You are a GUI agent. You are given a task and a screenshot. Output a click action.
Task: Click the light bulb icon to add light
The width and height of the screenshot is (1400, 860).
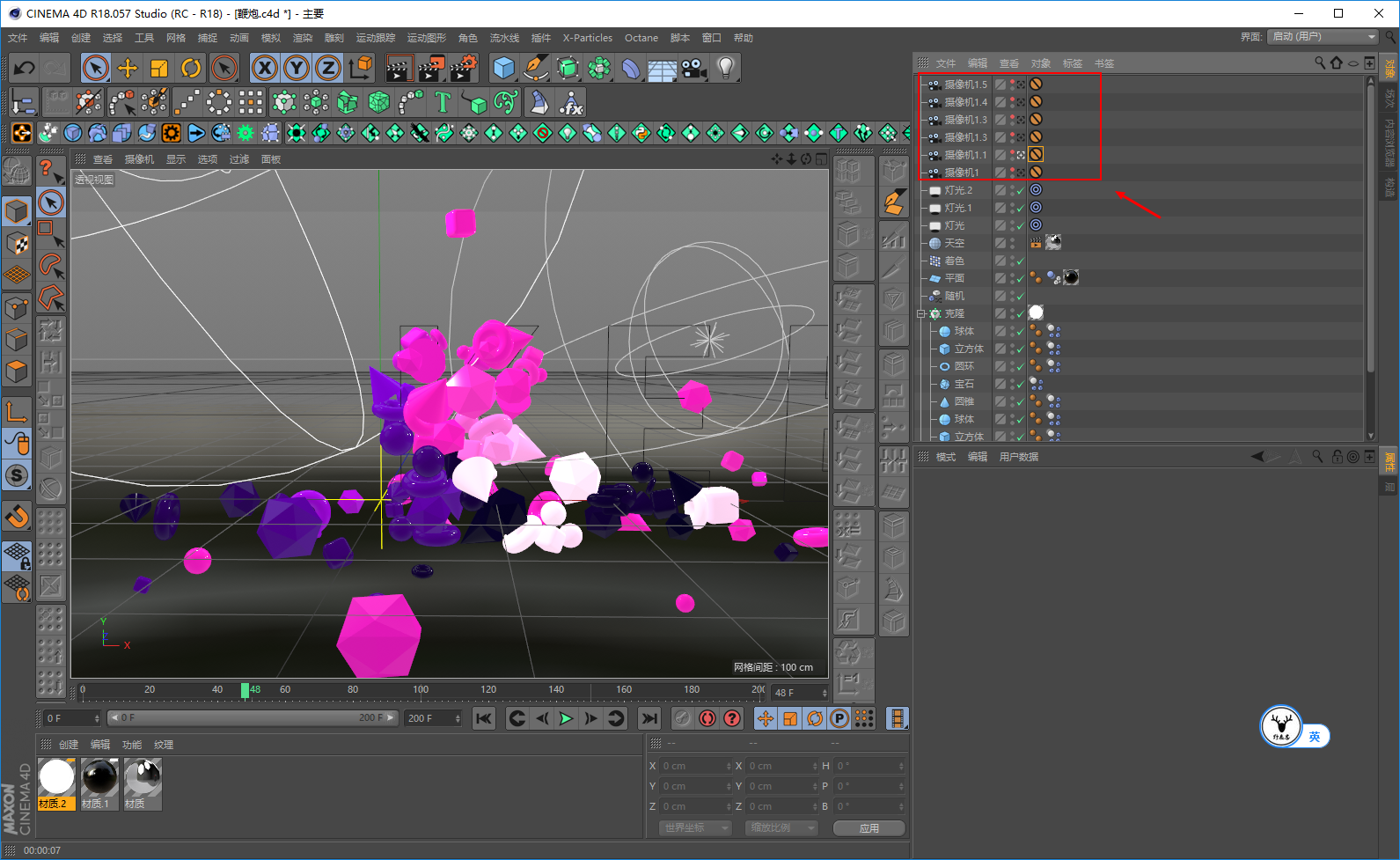point(725,68)
